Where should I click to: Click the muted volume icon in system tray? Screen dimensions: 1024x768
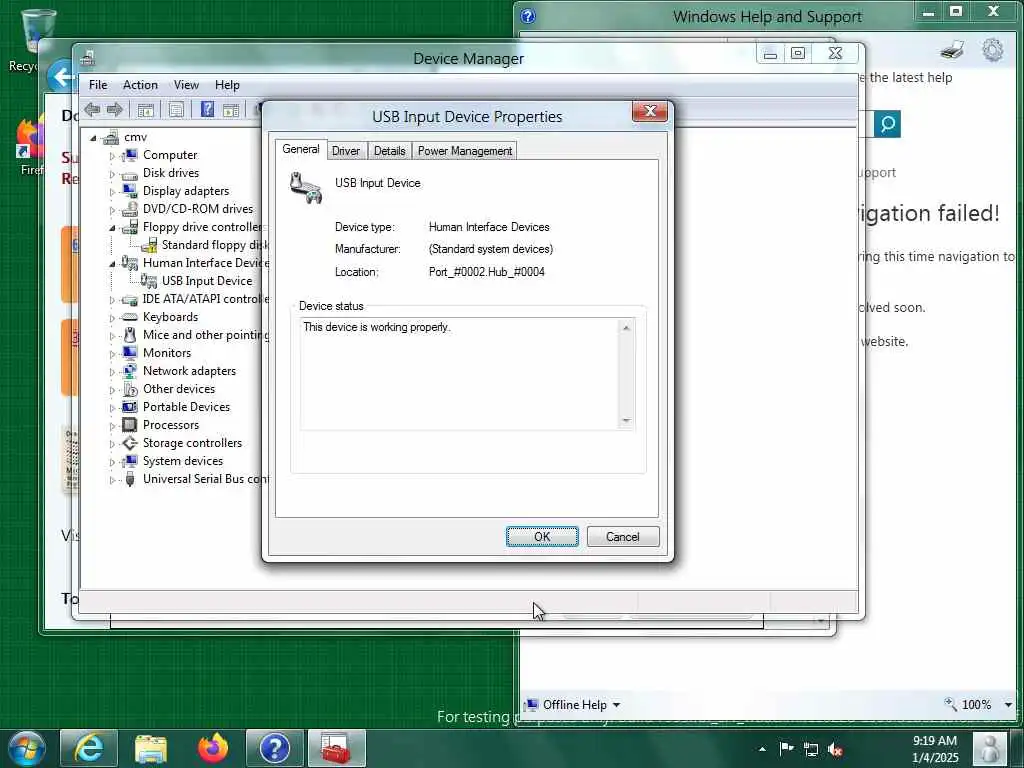click(x=835, y=749)
